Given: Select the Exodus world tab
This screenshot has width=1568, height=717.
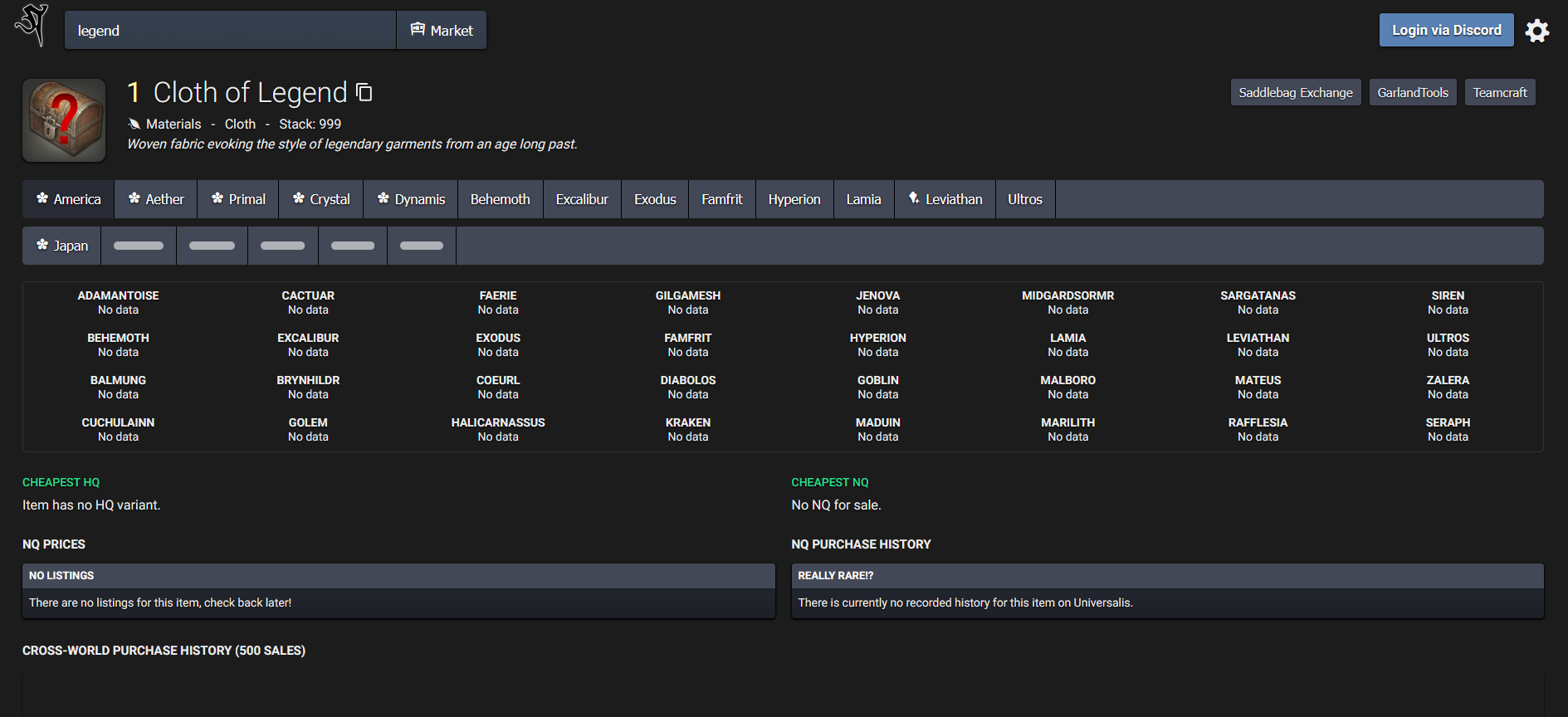Looking at the screenshot, I should click(x=655, y=199).
